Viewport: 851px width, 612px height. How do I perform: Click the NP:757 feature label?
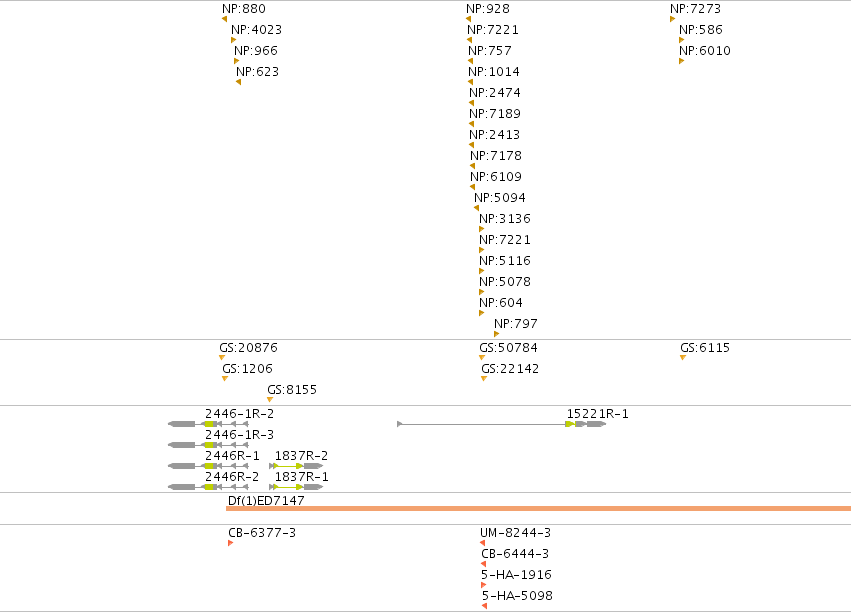(490, 51)
